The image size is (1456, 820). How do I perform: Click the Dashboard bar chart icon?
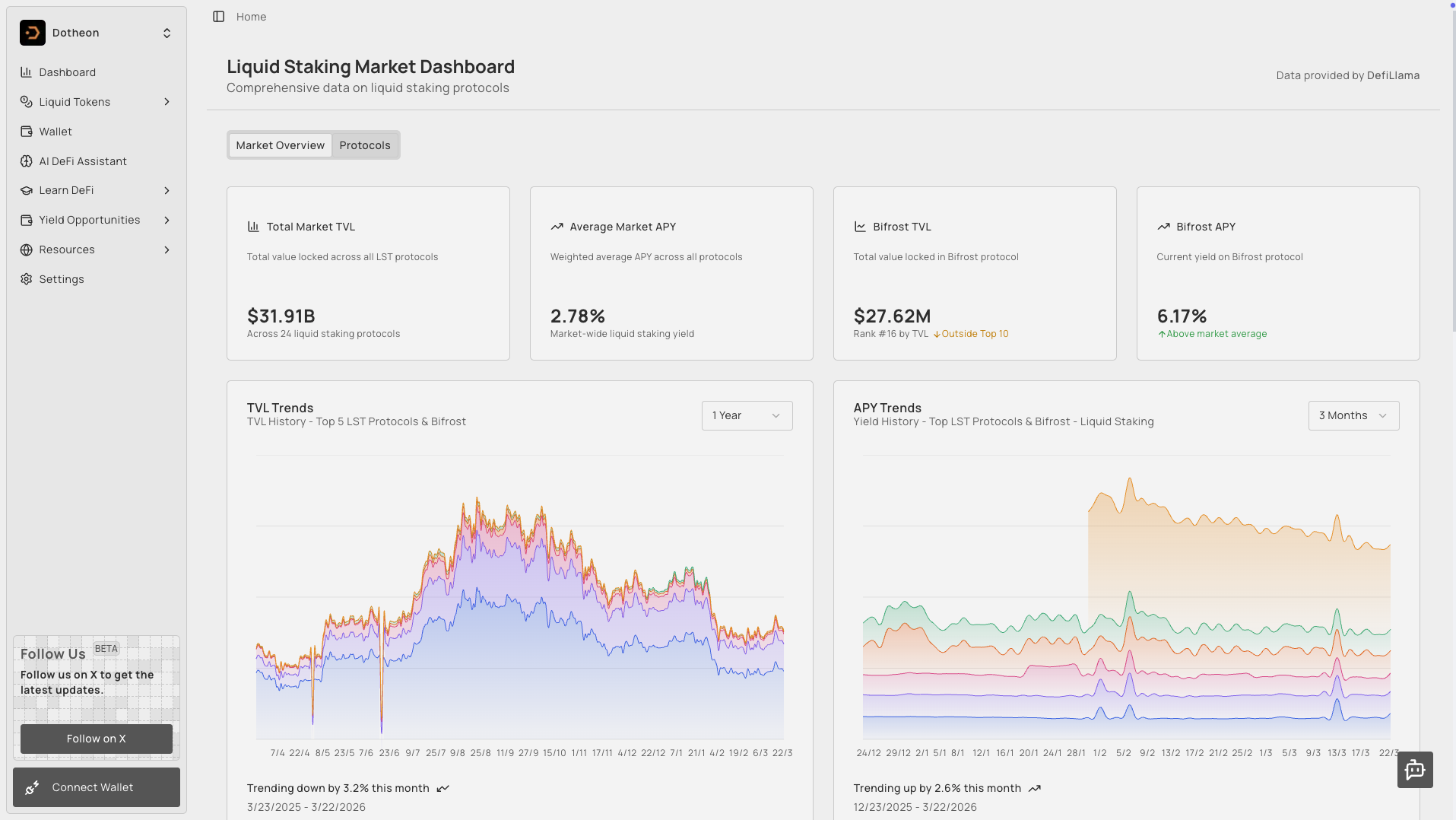(x=27, y=72)
